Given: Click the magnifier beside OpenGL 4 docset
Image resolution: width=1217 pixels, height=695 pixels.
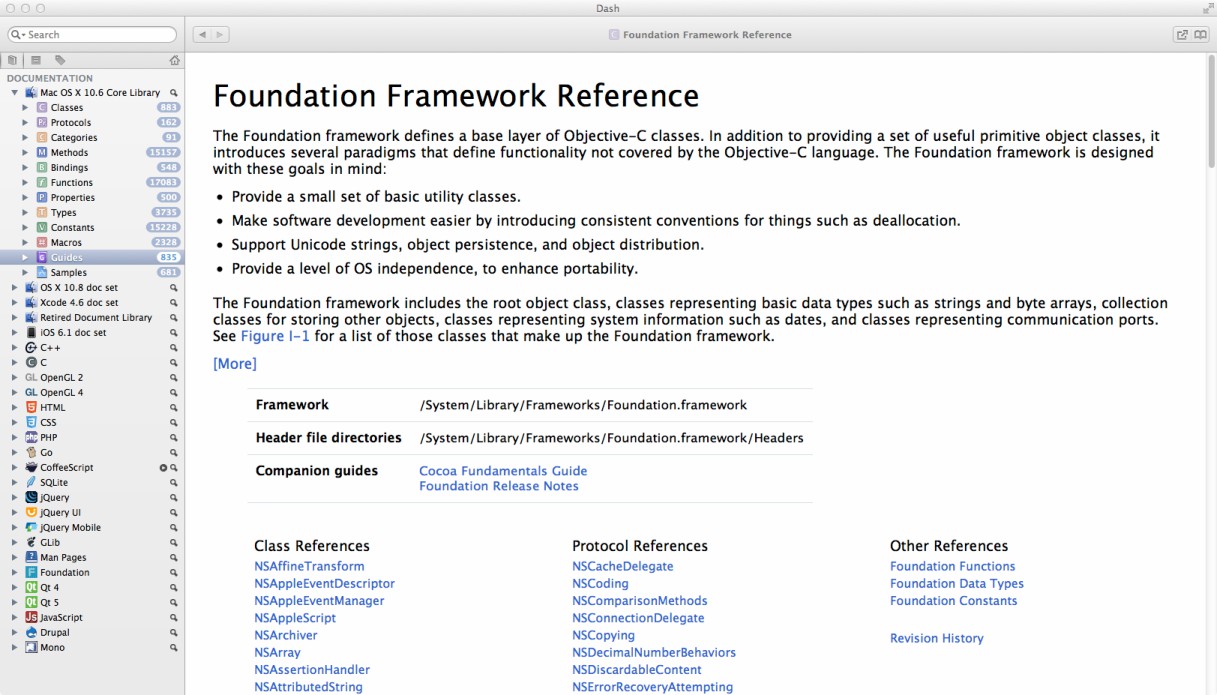Looking at the screenshot, I should click(173, 393).
